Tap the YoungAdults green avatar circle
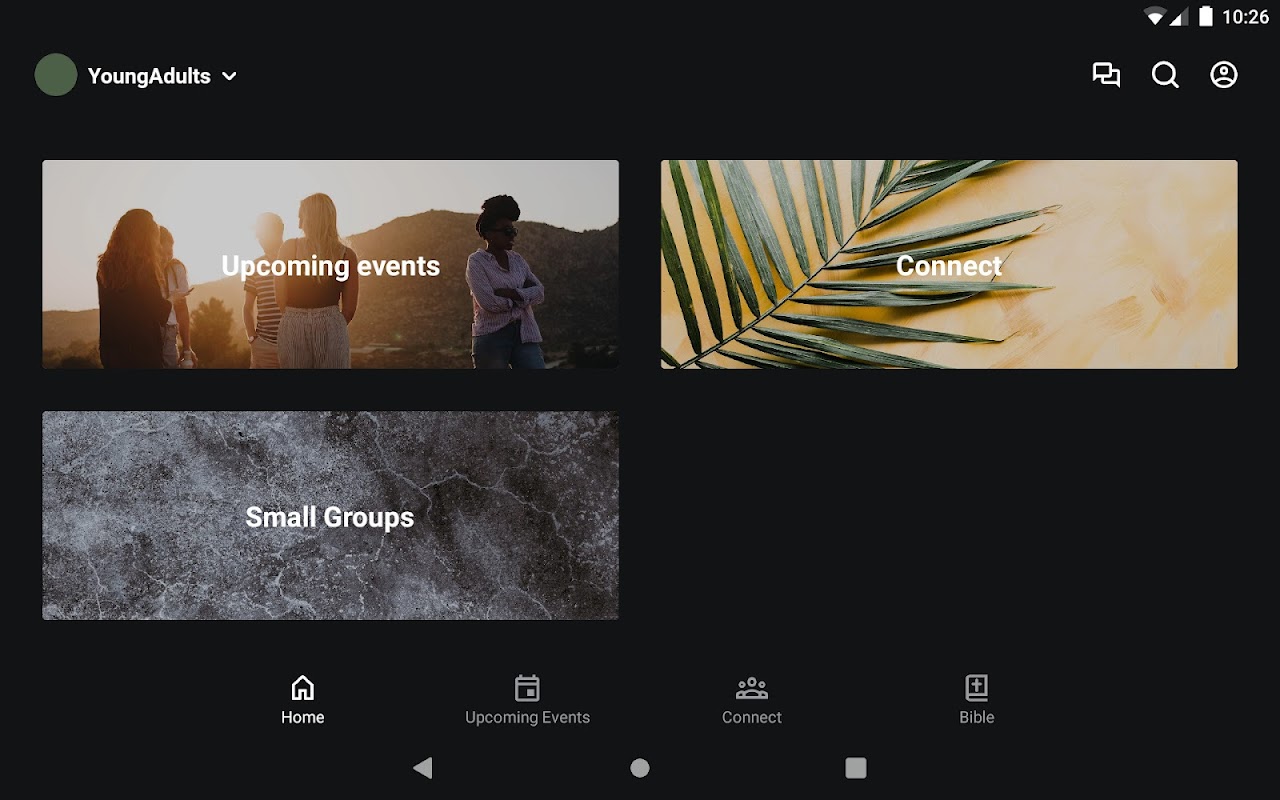The image size is (1280, 800). click(56, 75)
